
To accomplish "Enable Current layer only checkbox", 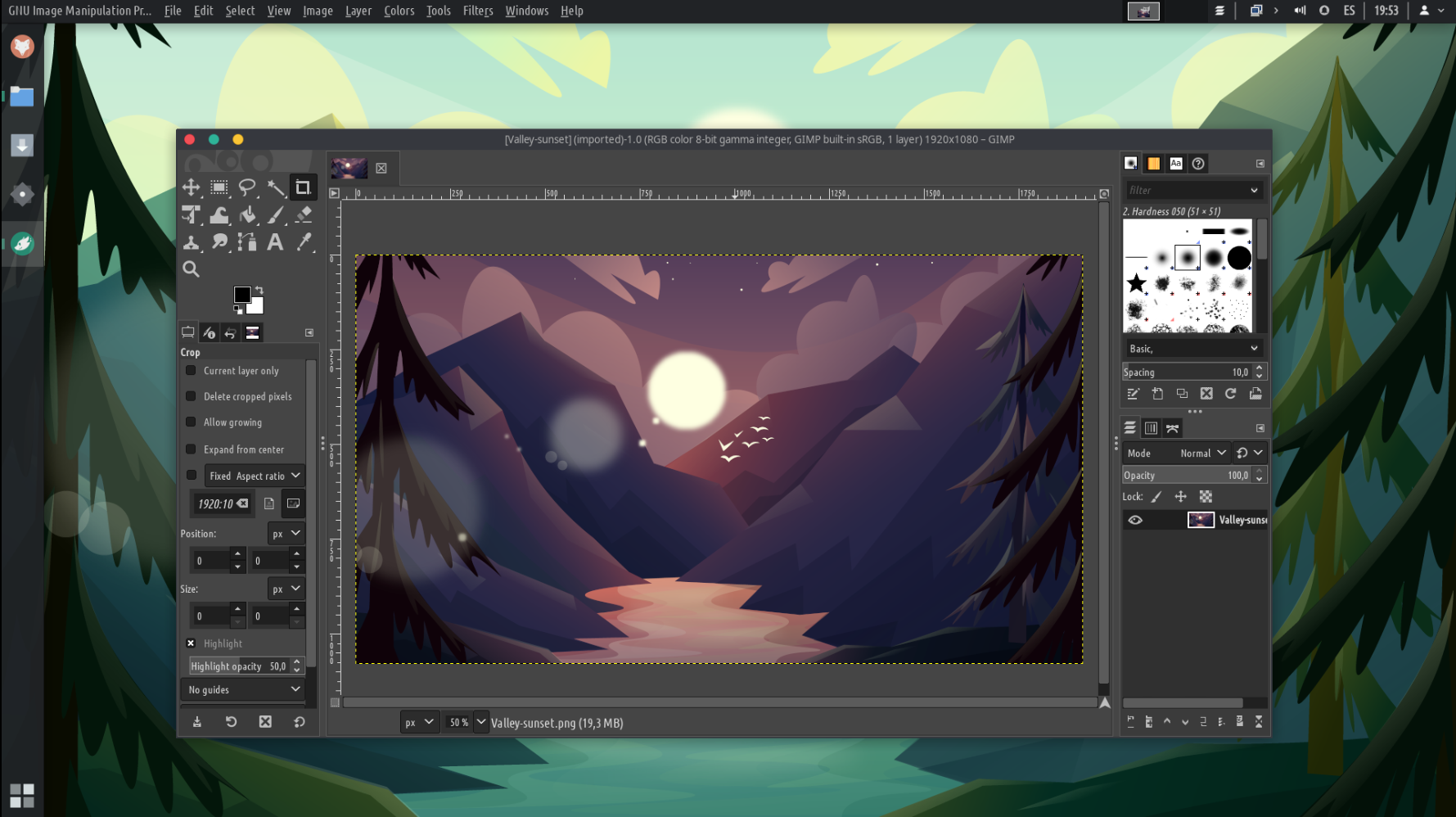I will click(x=191, y=371).
